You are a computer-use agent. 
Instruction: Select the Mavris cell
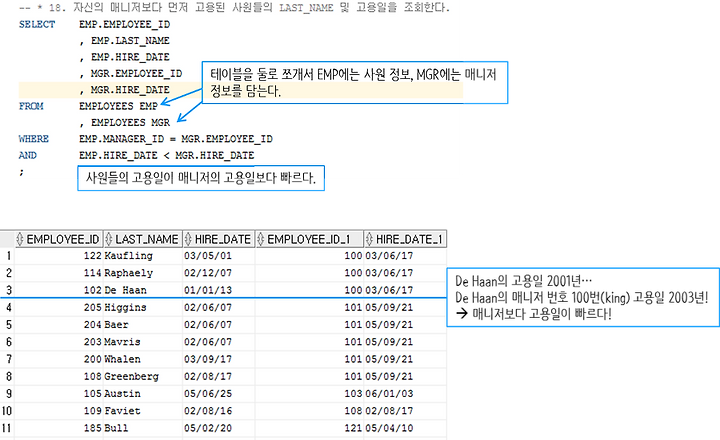click(x=143, y=342)
